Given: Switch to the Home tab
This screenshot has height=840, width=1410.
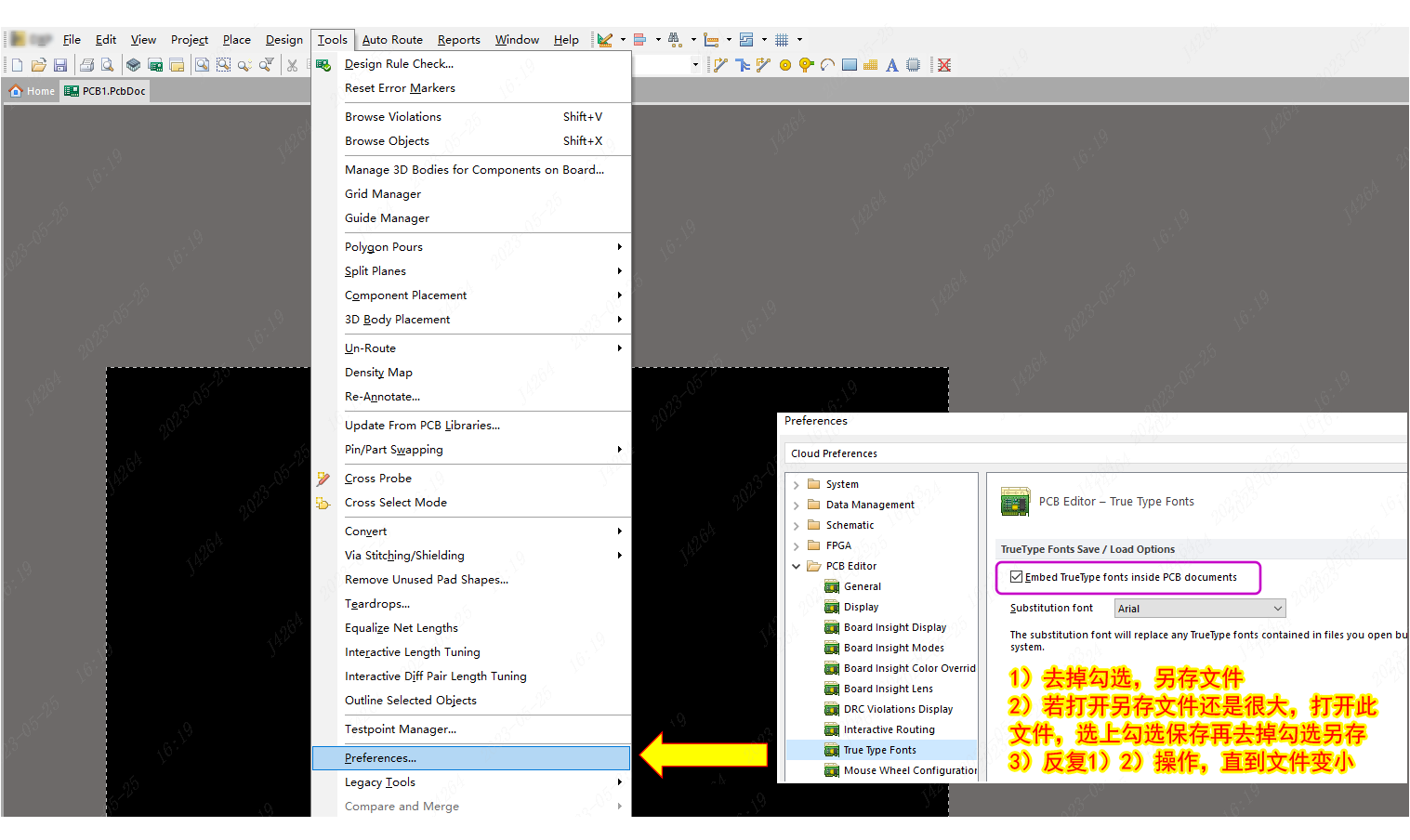Looking at the screenshot, I should tap(33, 91).
